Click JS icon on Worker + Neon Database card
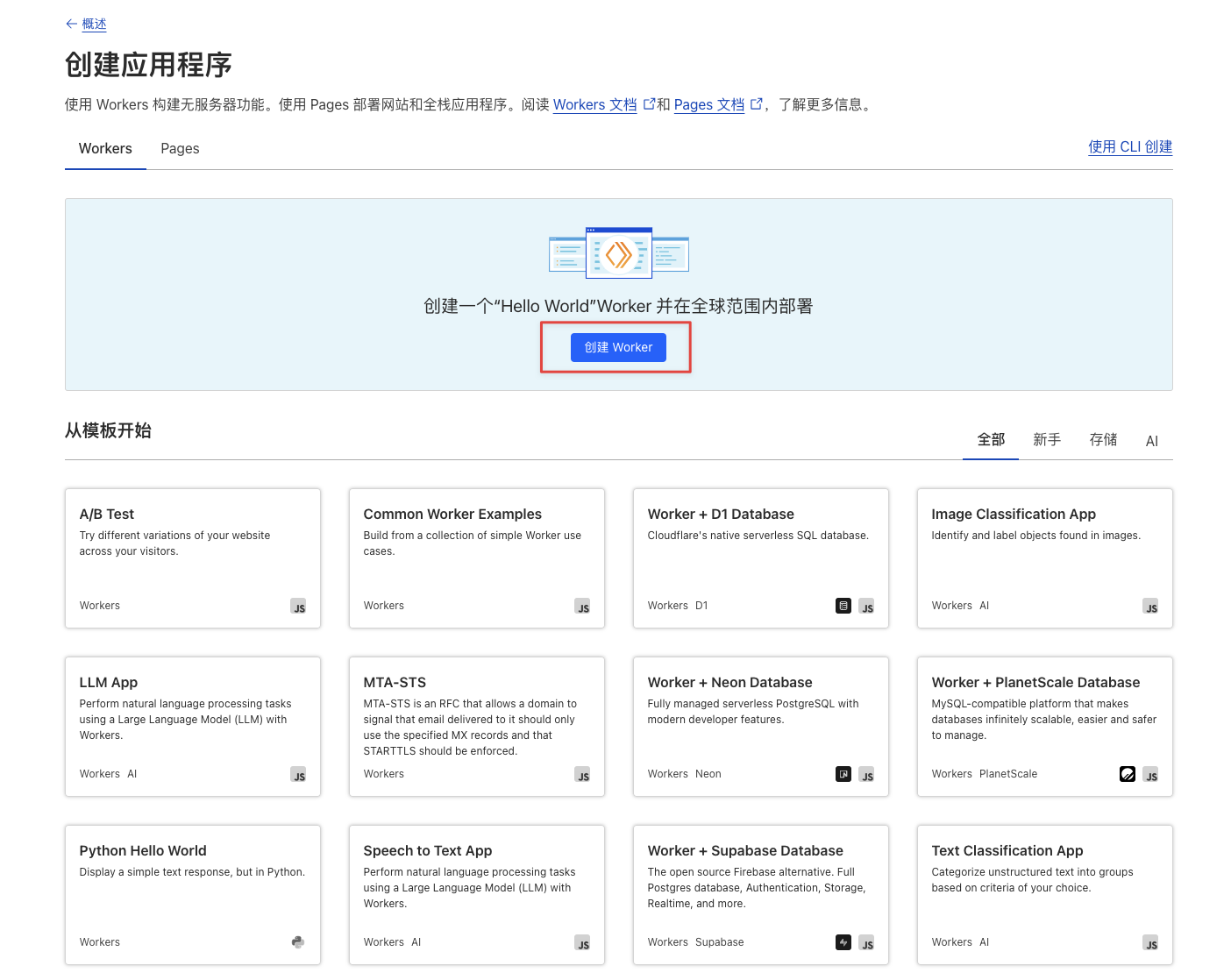1231x980 pixels. pyautogui.click(x=866, y=774)
